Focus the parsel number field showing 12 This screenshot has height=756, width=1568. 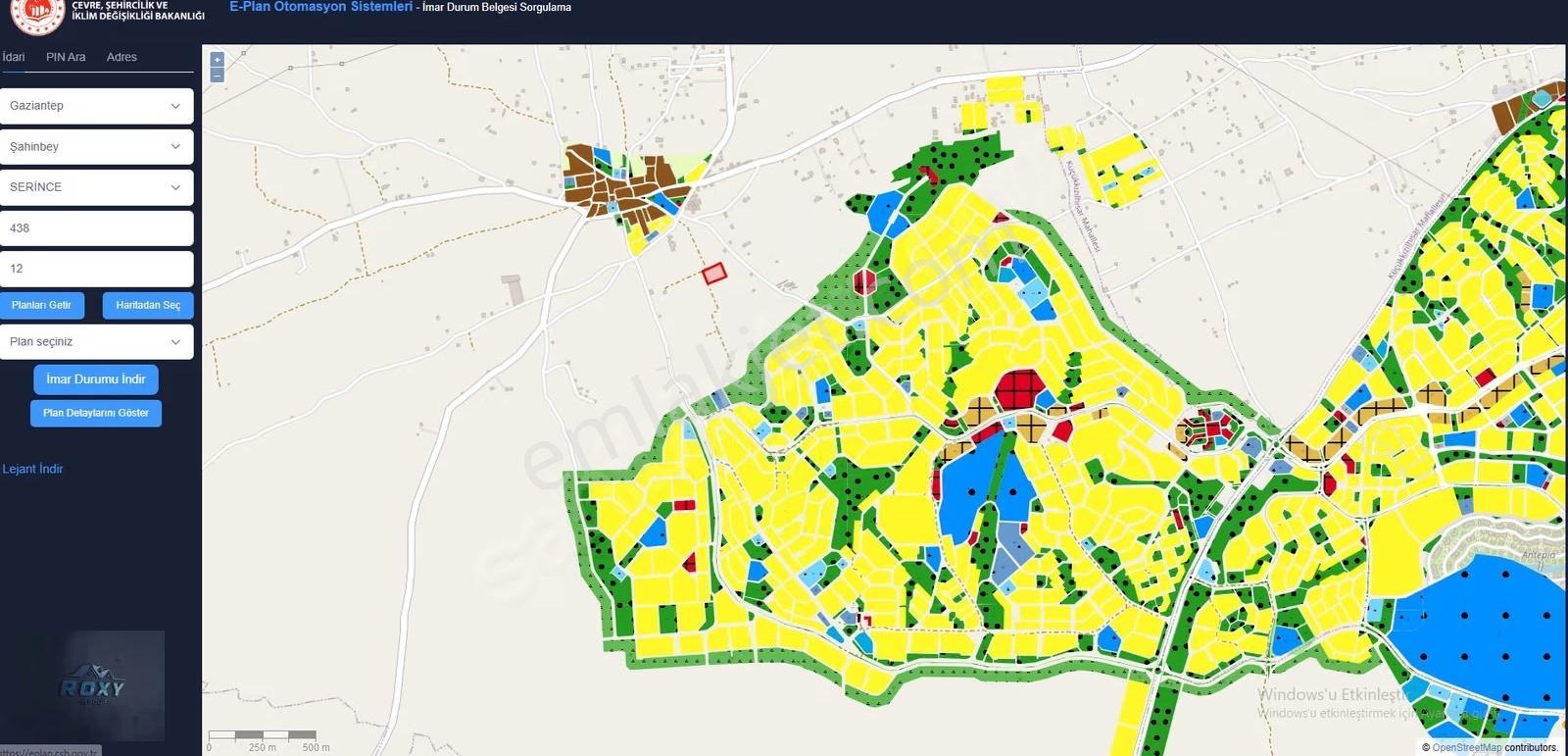pyautogui.click(x=96, y=269)
